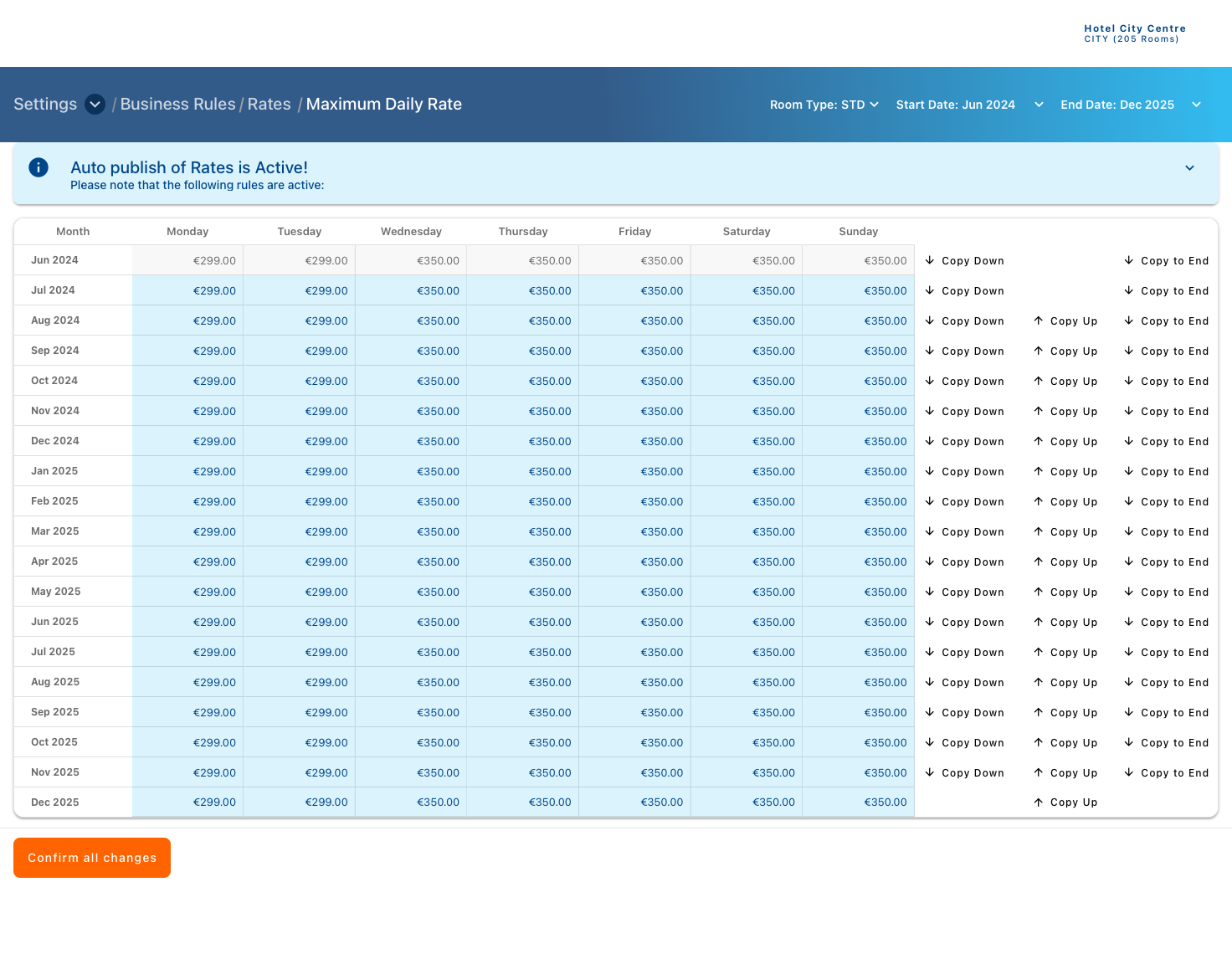Click Copy Down for Aug 2025
The image size is (1232, 964).
(x=964, y=683)
